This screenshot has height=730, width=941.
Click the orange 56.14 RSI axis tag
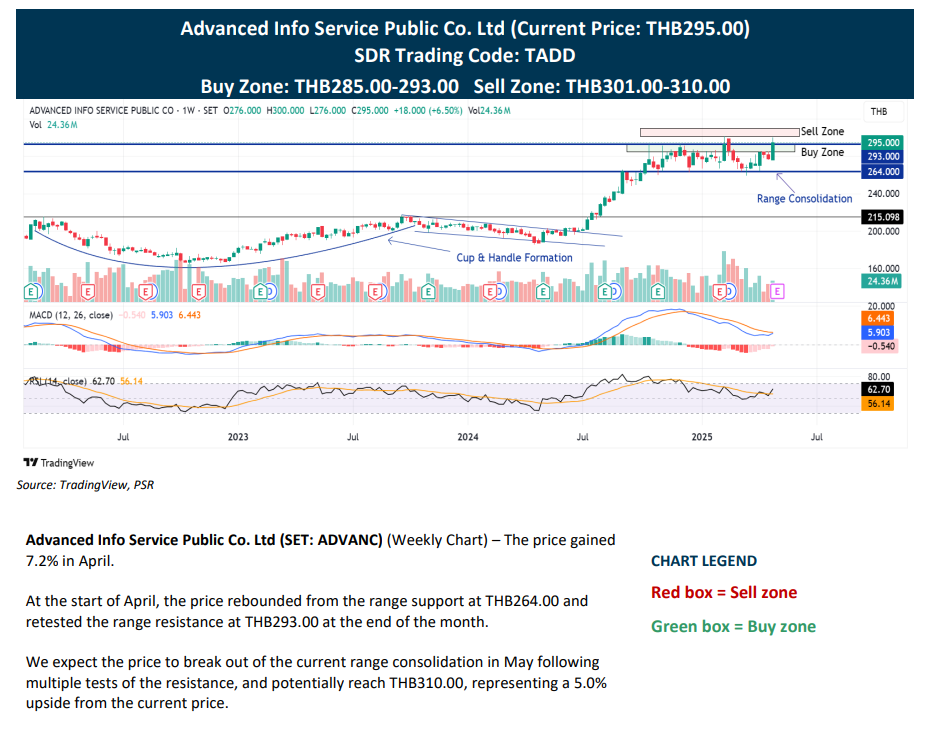point(879,403)
